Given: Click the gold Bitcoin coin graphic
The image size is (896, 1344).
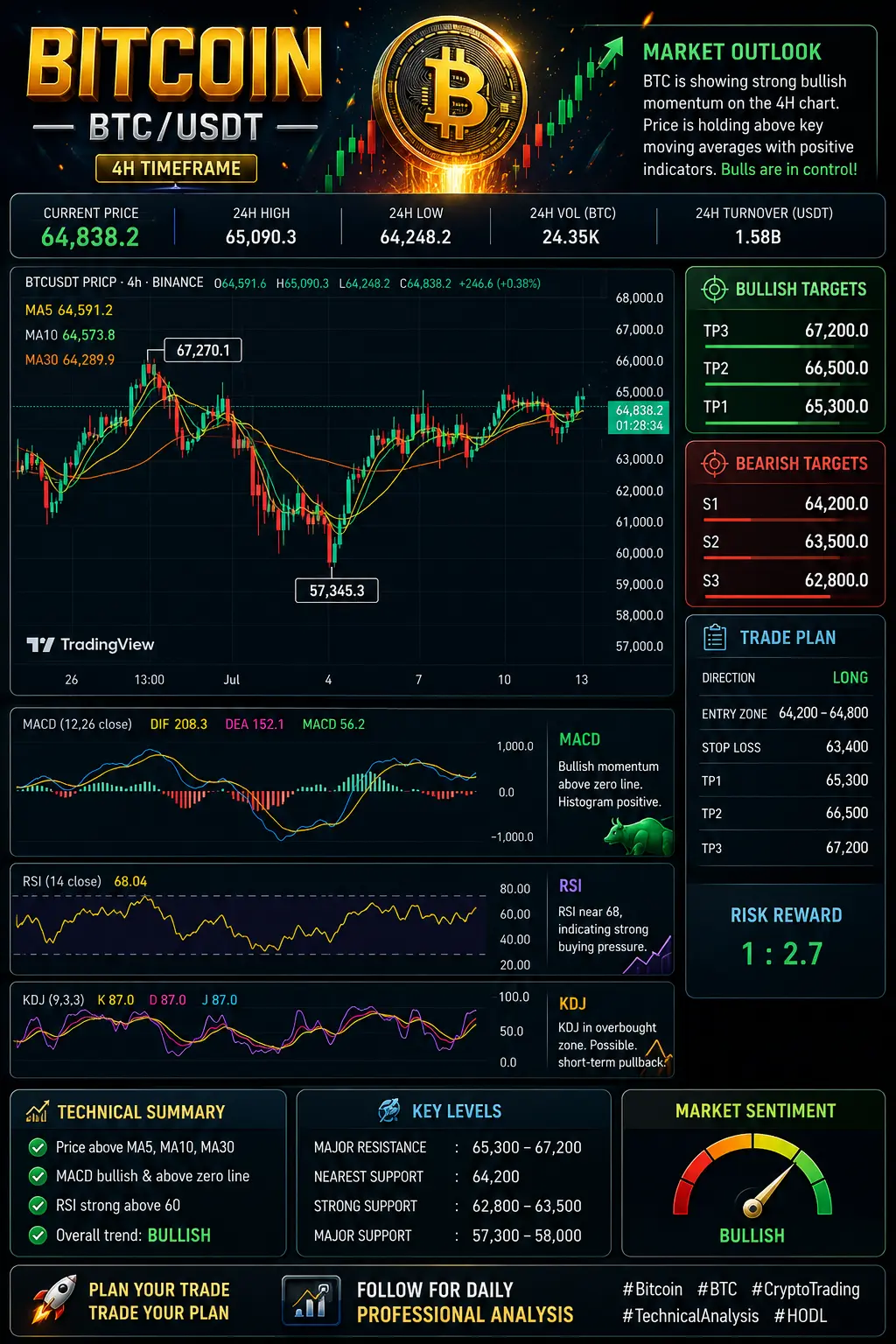Looking at the screenshot, I should pyautogui.click(x=455, y=93).
